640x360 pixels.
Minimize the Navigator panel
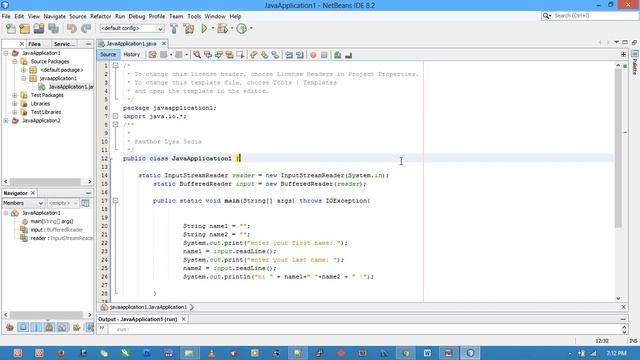click(88, 193)
